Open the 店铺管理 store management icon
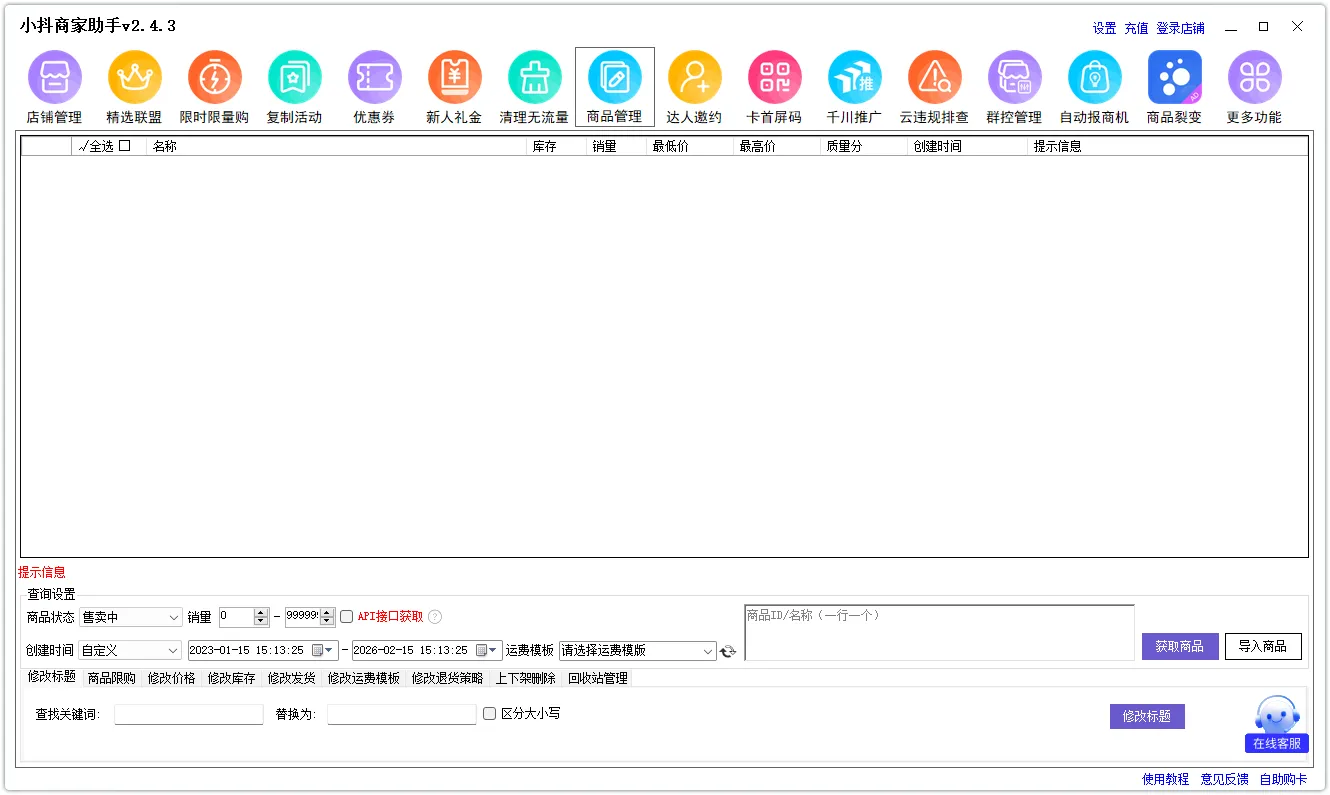The width and height of the screenshot is (1330, 795). coord(54,78)
